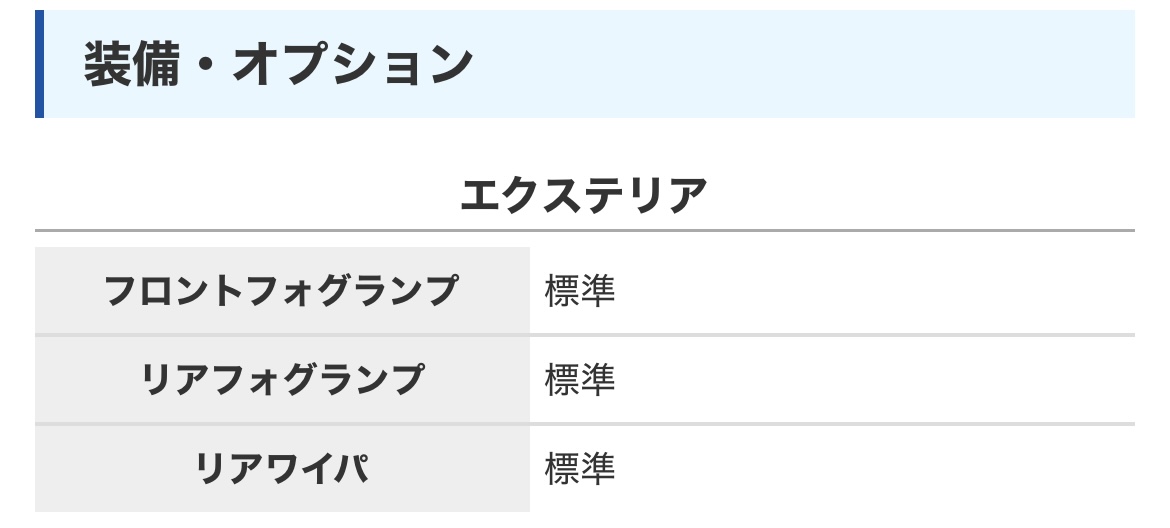Click the separator between フロントフォグランプ and リアフォグランプ values
The height and width of the screenshot is (528, 1170).
[x=832, y=335]
